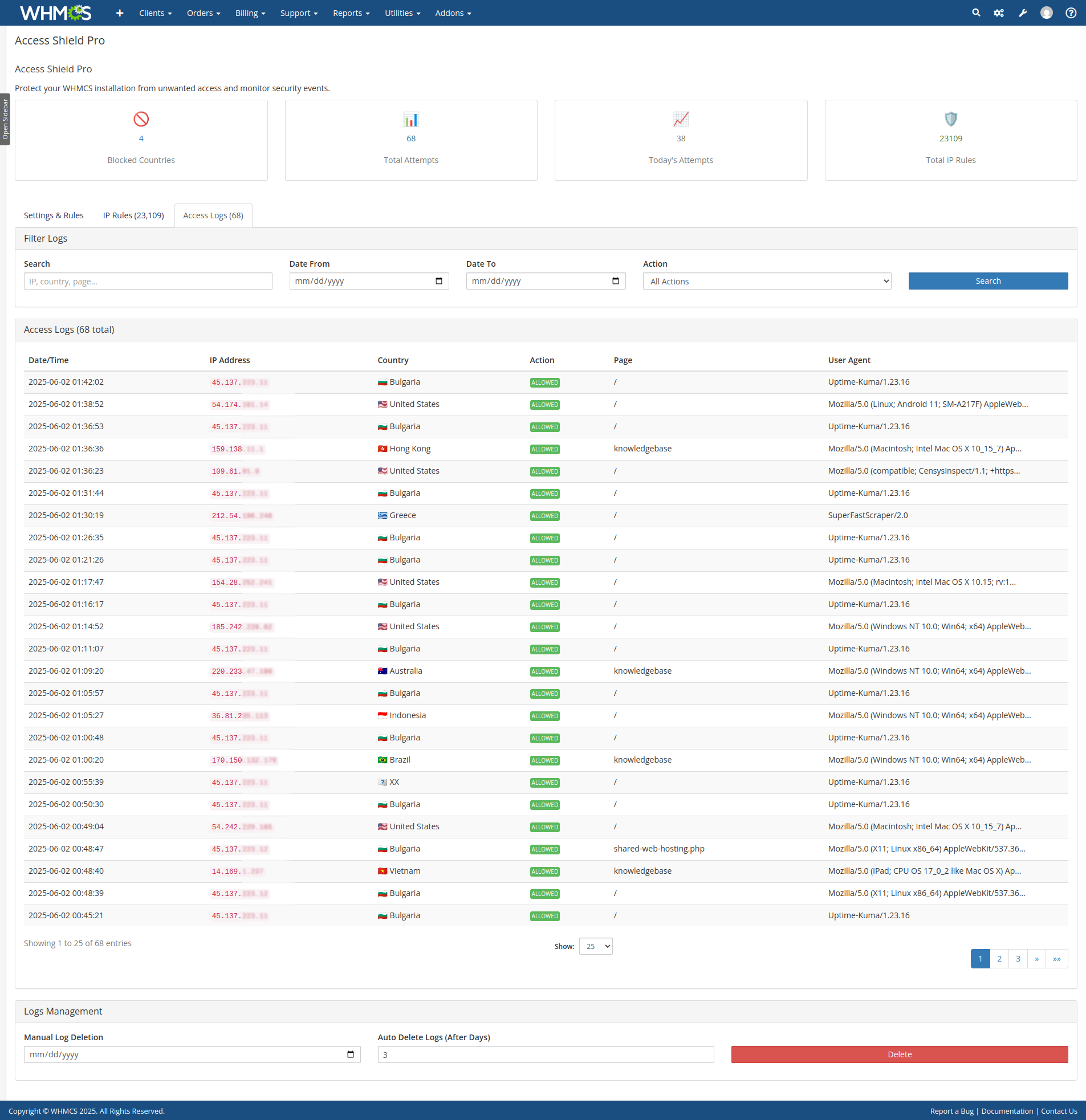
Task: Expand the Billing menu
Action: point(250,13)
